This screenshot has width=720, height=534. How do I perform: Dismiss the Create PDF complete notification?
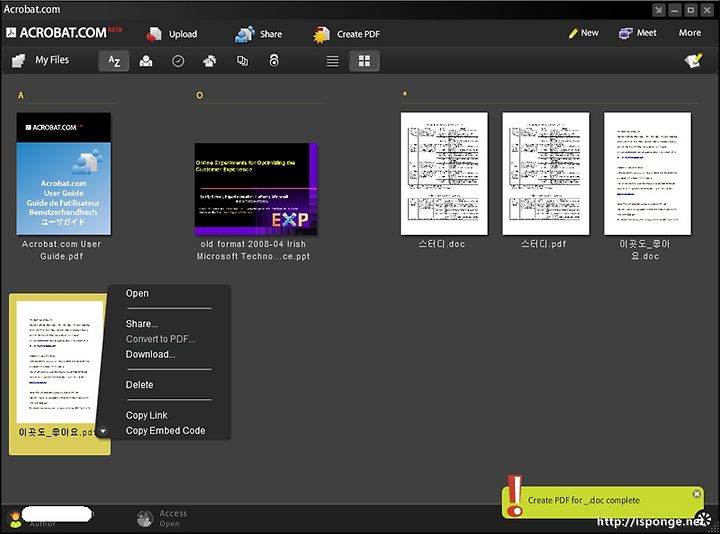coord(697,494)
